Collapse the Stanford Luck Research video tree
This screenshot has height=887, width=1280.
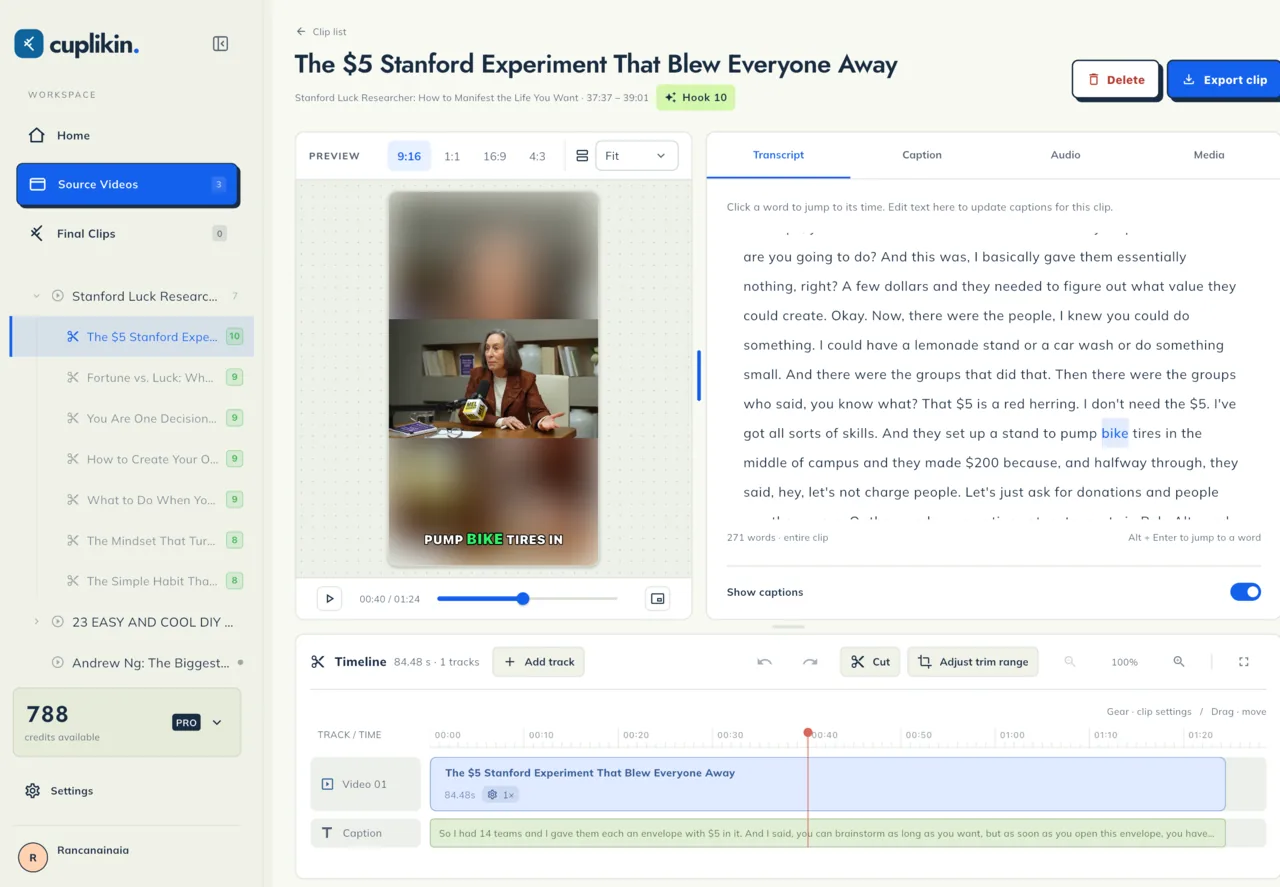[x=37, y=296]
